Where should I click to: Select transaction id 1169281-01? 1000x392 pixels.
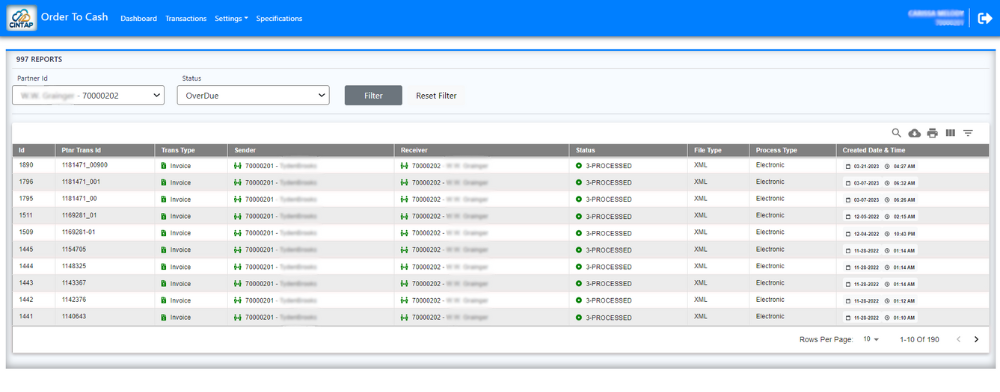pos(78,232)
